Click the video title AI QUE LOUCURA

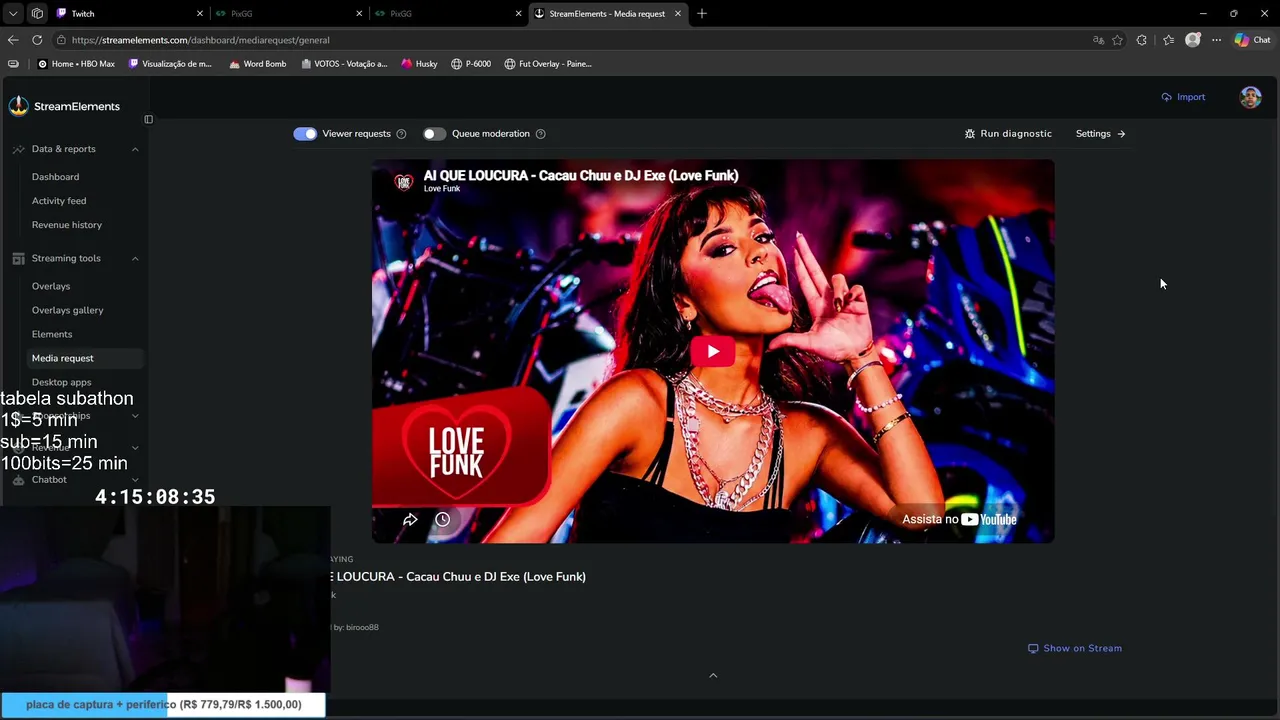(581, 175)
